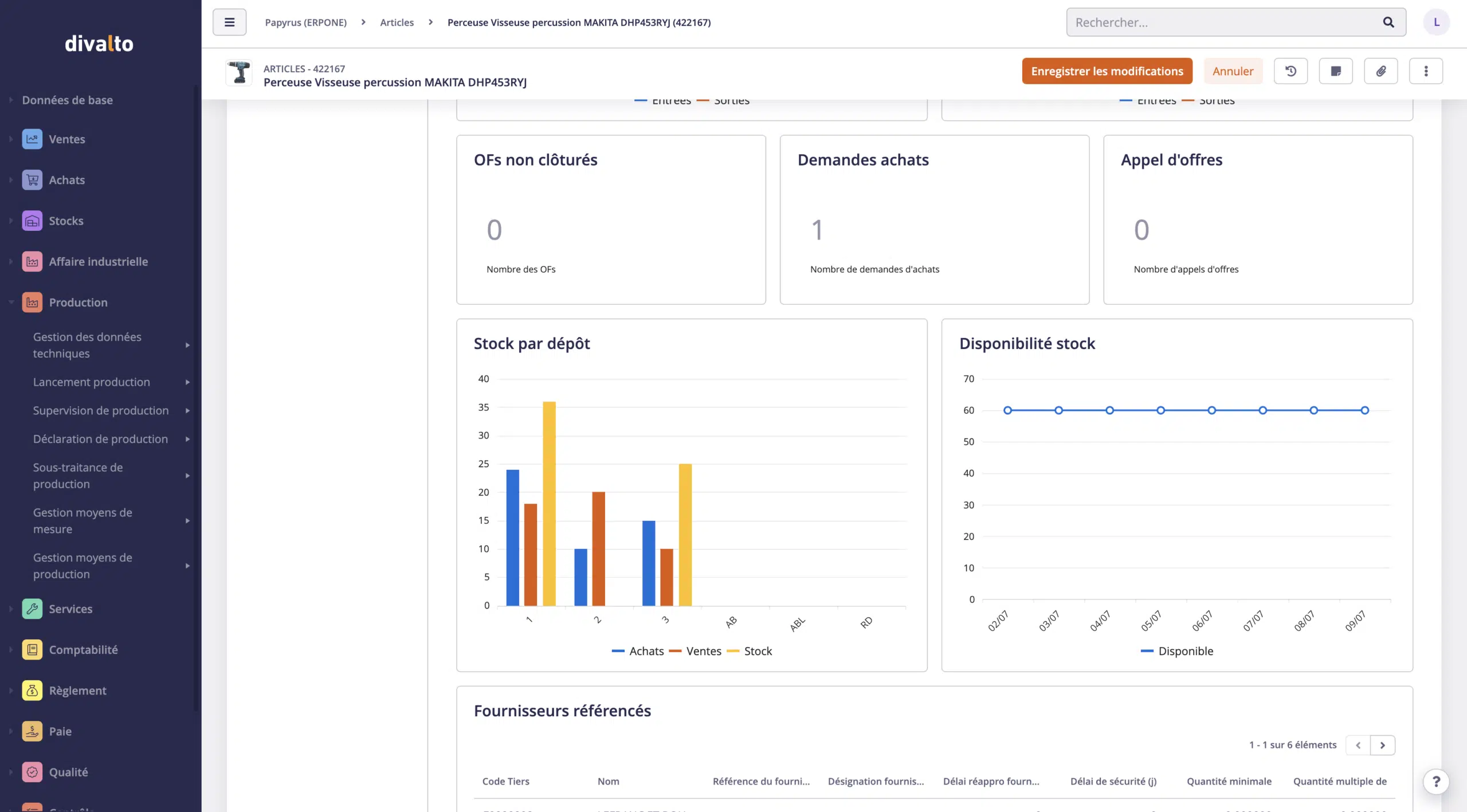The image size is (1467, 812).
Task: Click the sticky note icon
Action: tap(1336, 71)
